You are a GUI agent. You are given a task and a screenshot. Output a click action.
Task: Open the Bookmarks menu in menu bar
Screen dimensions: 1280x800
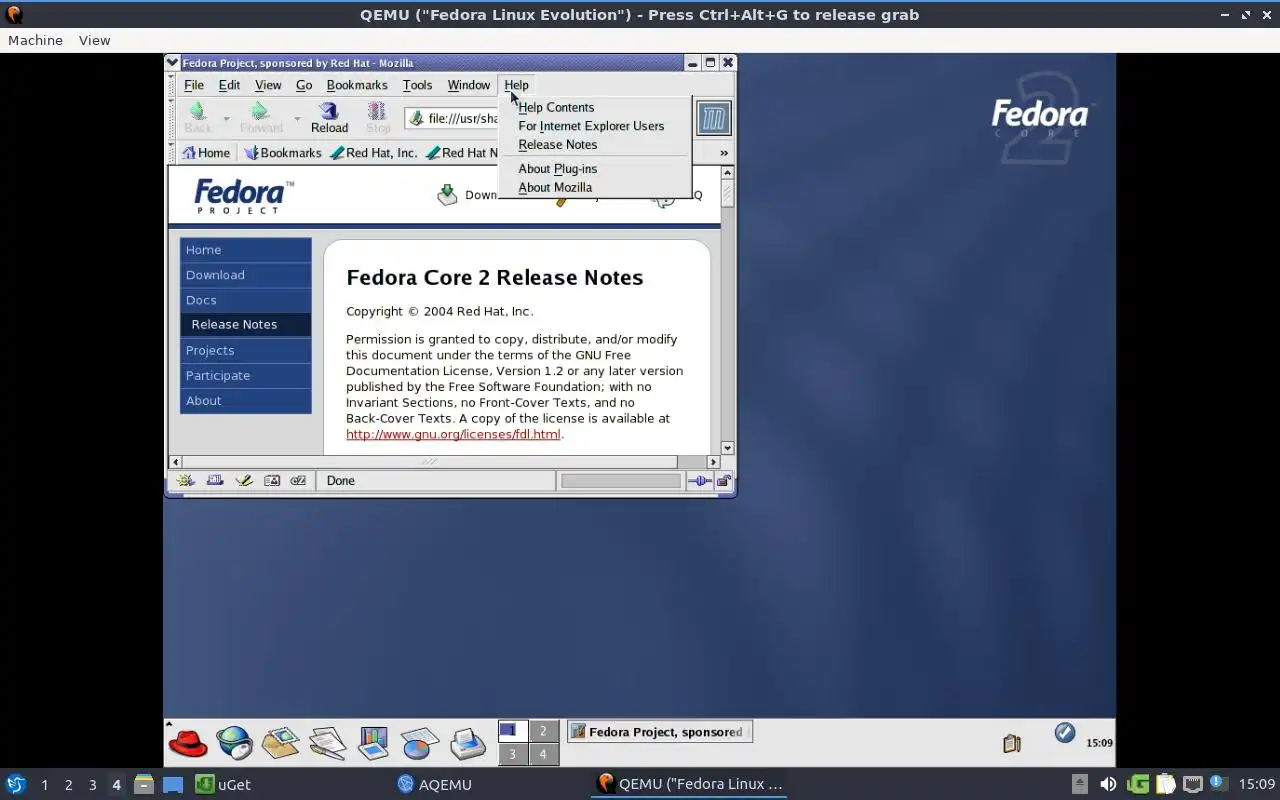click(x=357, y=85)
